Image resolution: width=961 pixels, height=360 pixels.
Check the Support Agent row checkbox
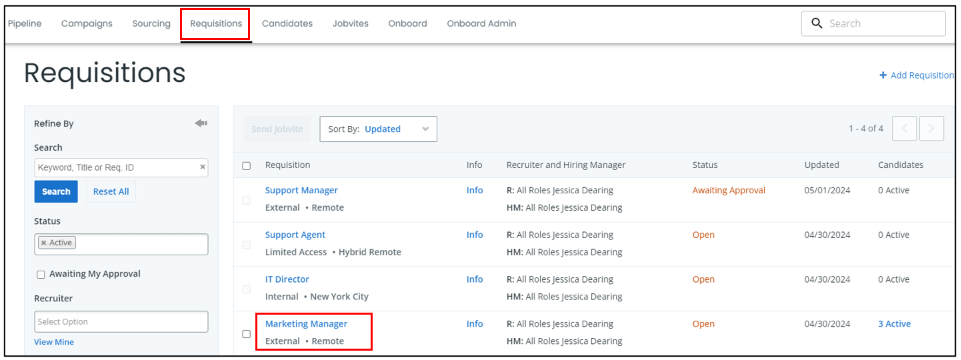246,245
